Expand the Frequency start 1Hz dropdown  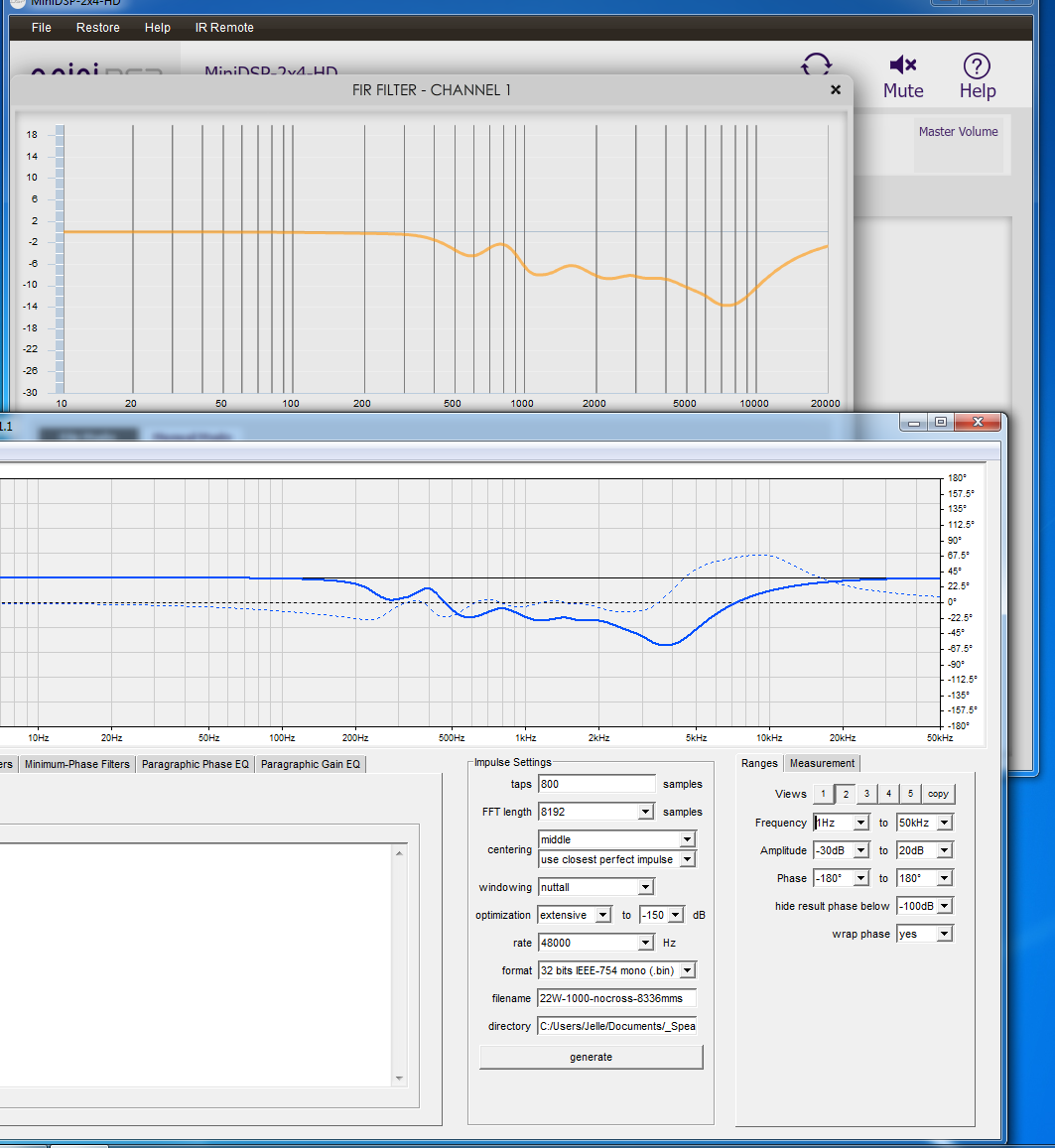click(x=861, y=823)
